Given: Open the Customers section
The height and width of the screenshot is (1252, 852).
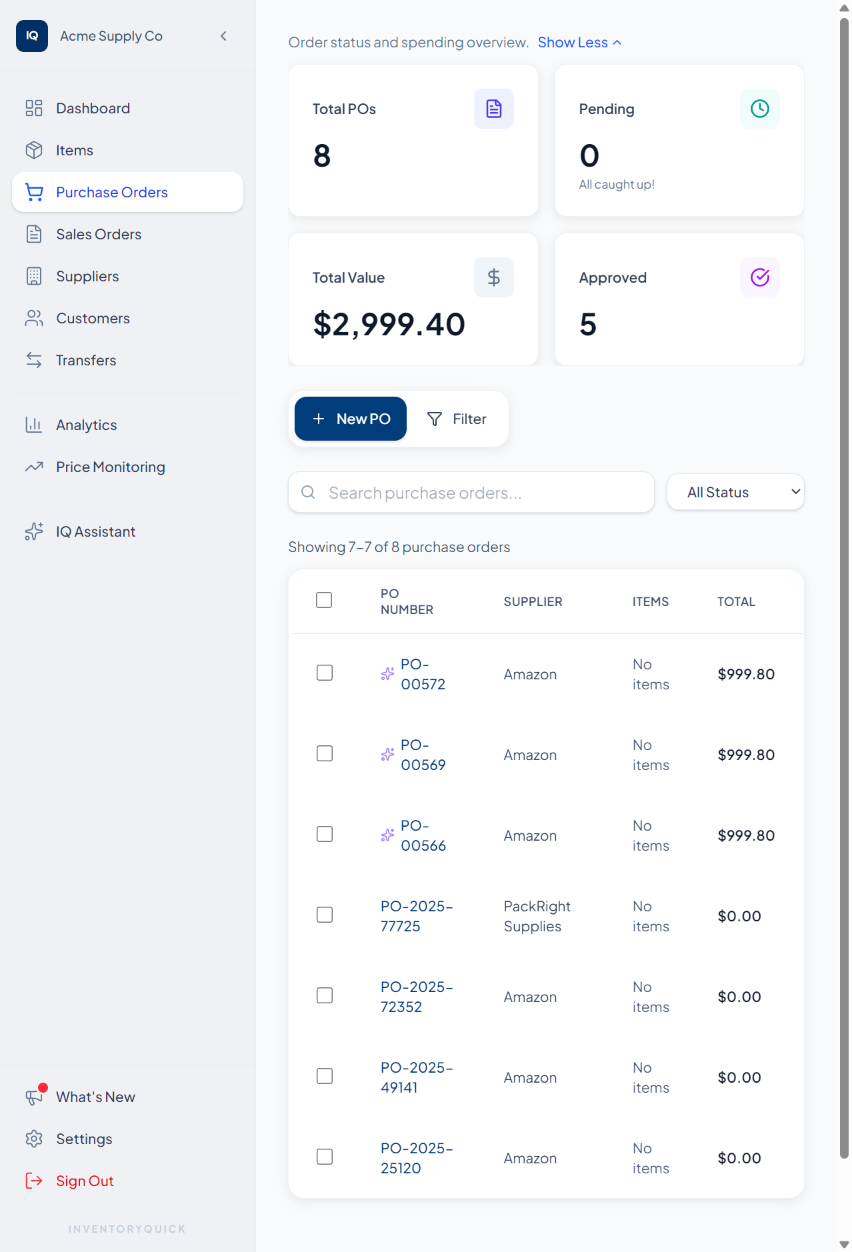Looking at the screenshot, I should (x=94, y=318).
